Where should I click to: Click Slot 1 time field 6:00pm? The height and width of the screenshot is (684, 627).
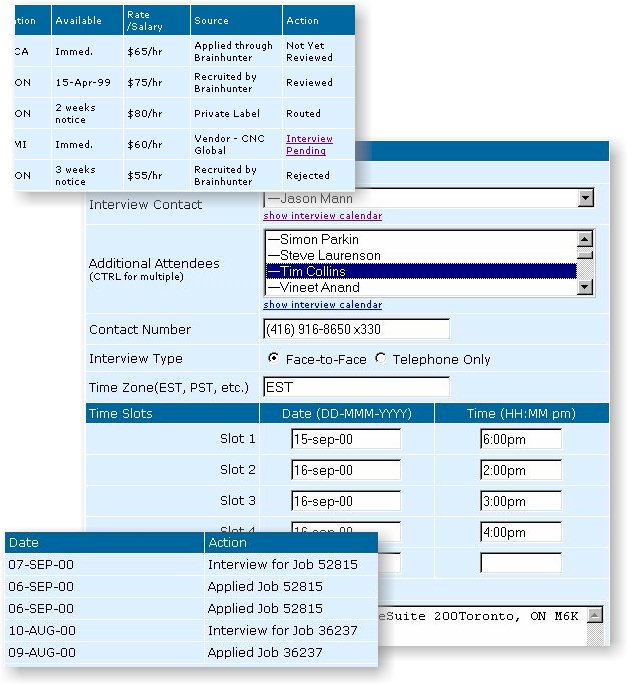click(521, 439)
